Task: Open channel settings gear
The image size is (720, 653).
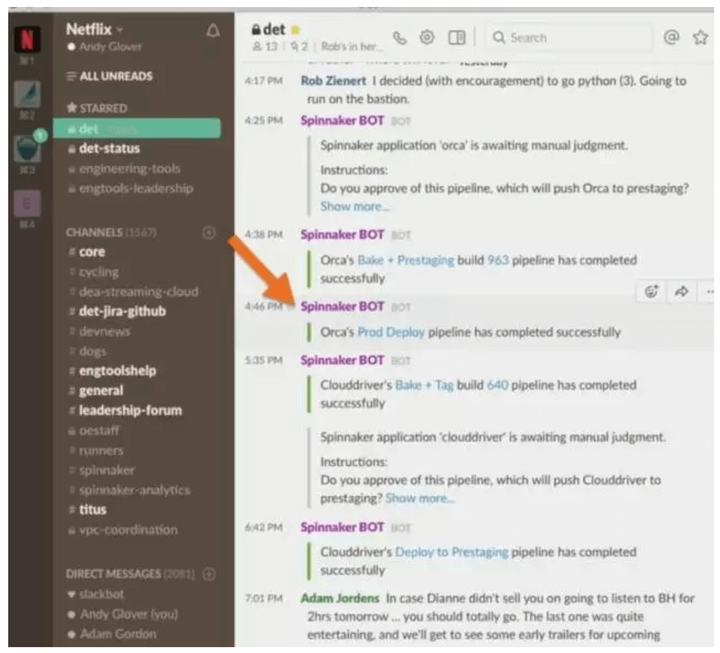Action: click(x=427, y=37)
